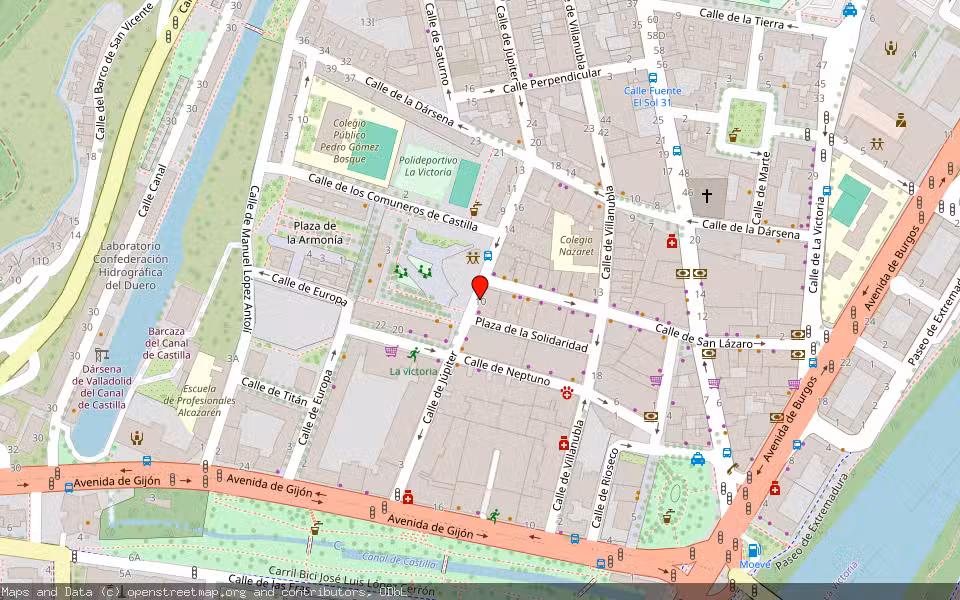Click the telephone icon by the Avenida de Burgos junction

733,468
